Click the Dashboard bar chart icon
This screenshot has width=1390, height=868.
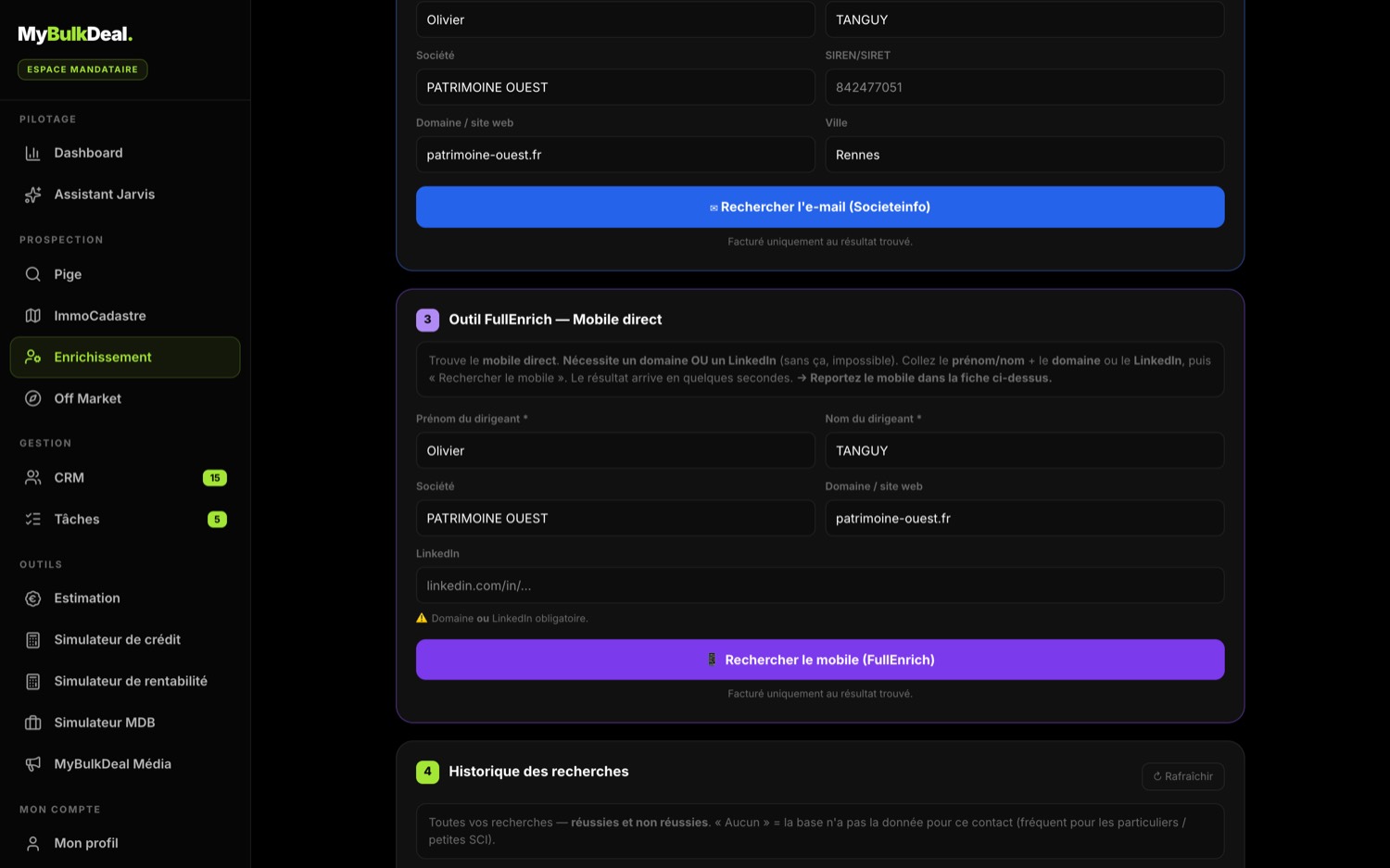click(32, 153)
